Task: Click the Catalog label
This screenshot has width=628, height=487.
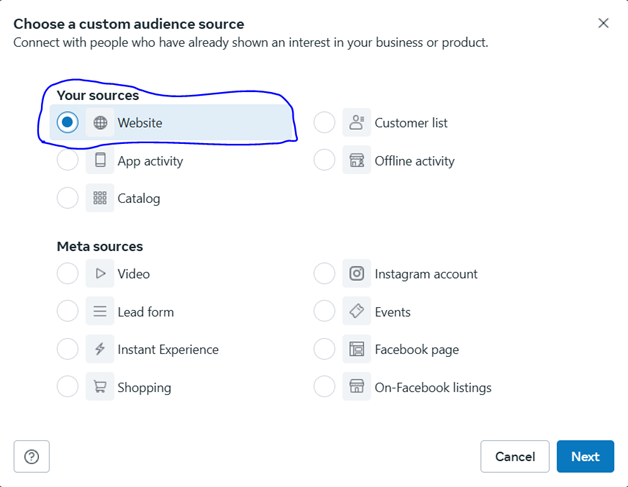Action: (139, 199)
